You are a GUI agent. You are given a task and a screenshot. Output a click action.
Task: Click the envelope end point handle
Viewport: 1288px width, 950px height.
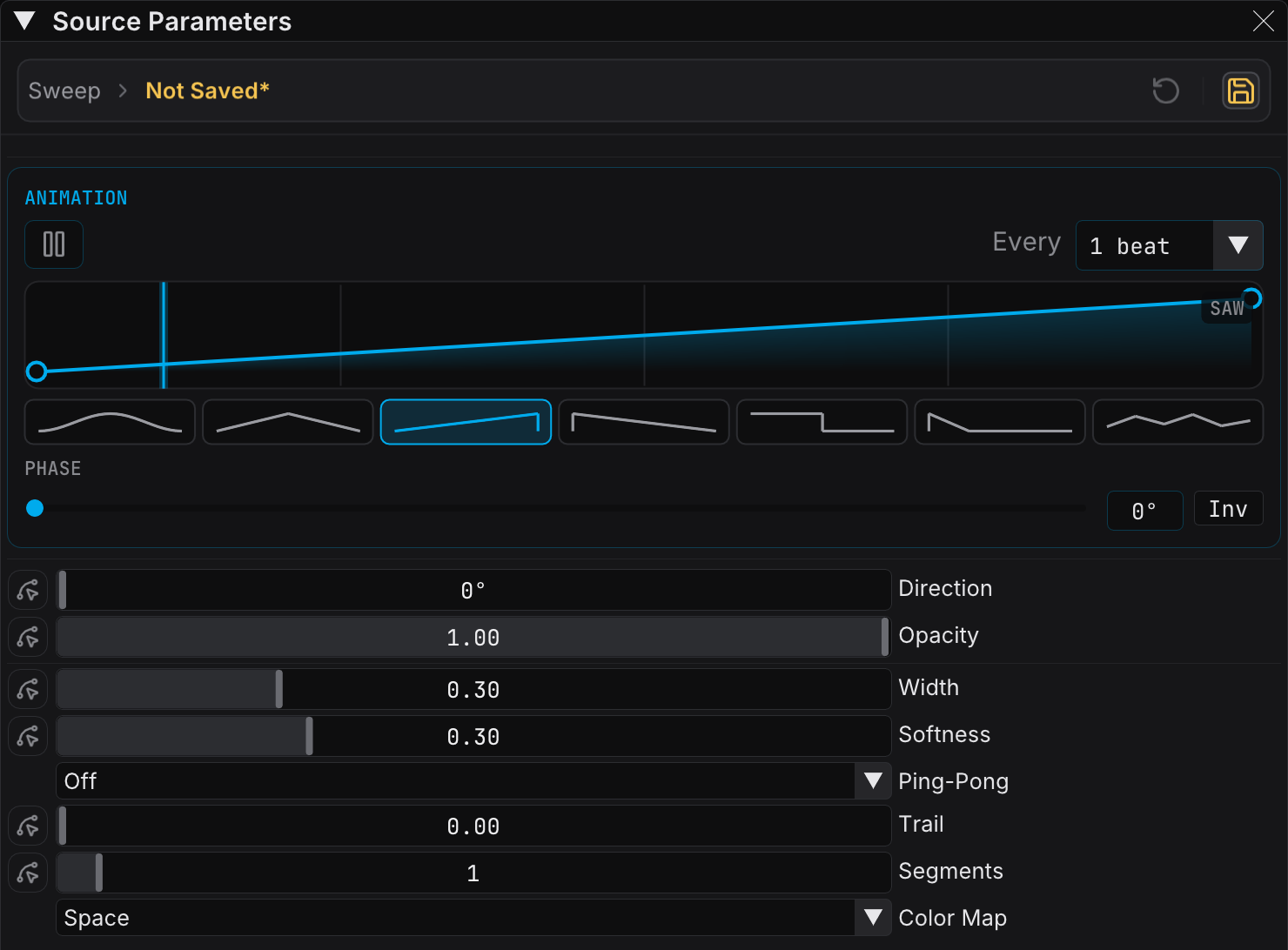[x=1251, y=298]
